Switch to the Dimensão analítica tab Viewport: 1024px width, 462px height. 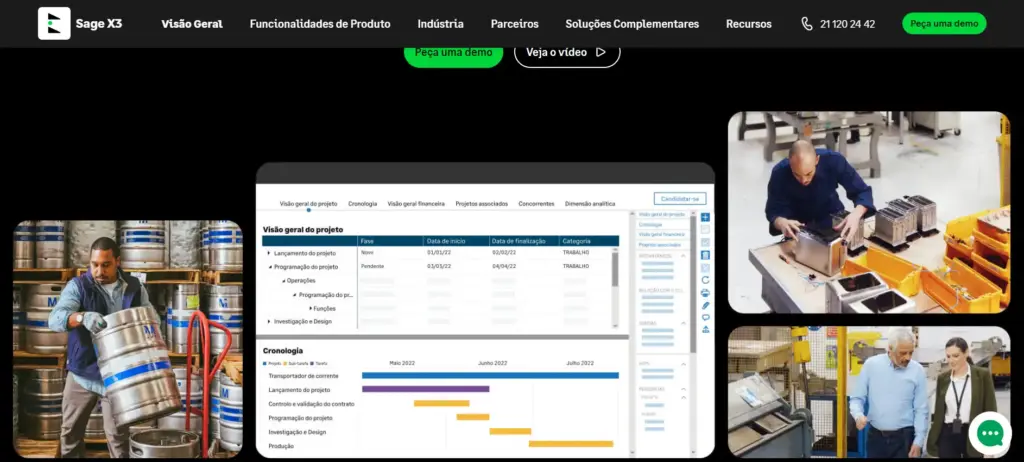pyautogui.click(x=590, y=204)
